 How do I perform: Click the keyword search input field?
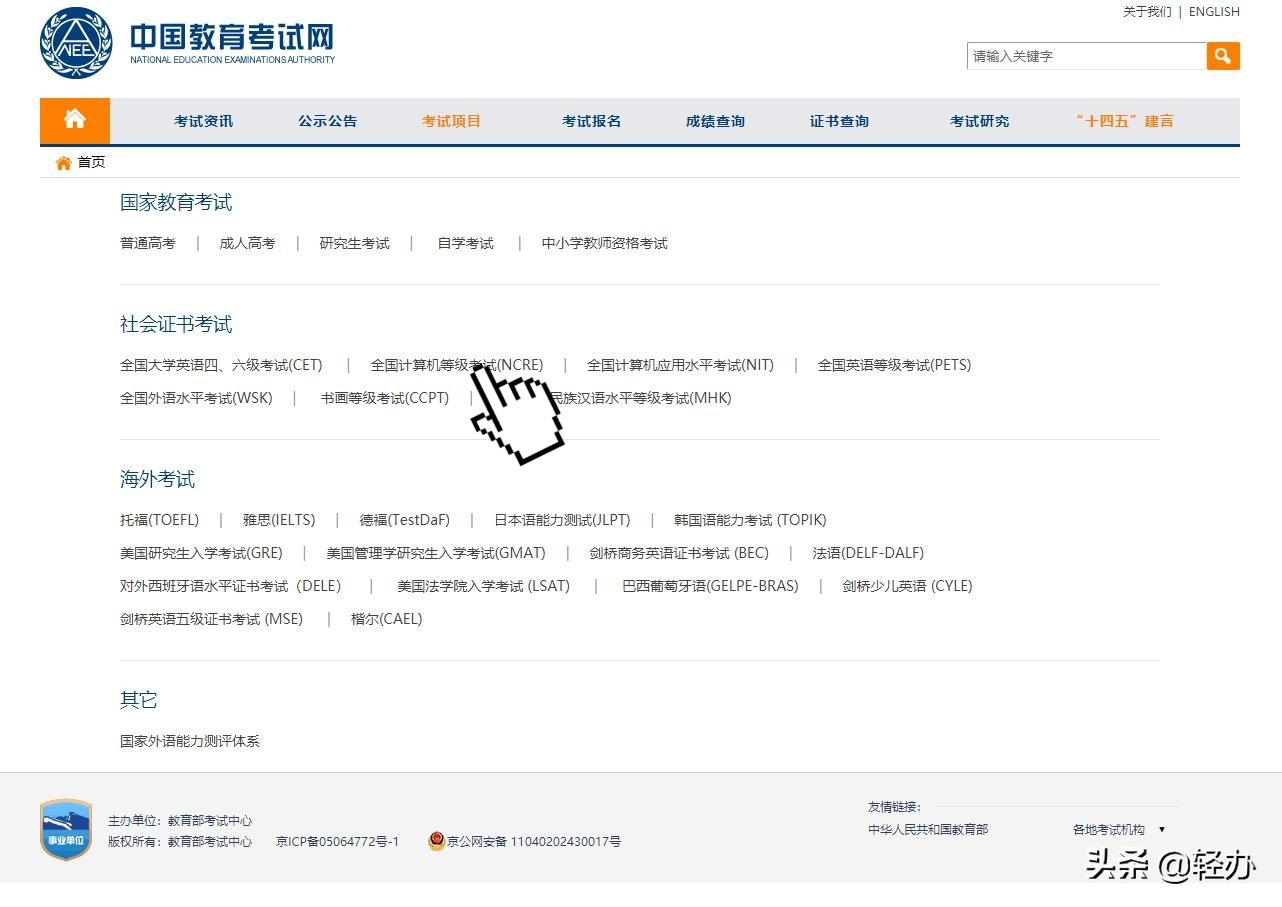point(1087,56)
